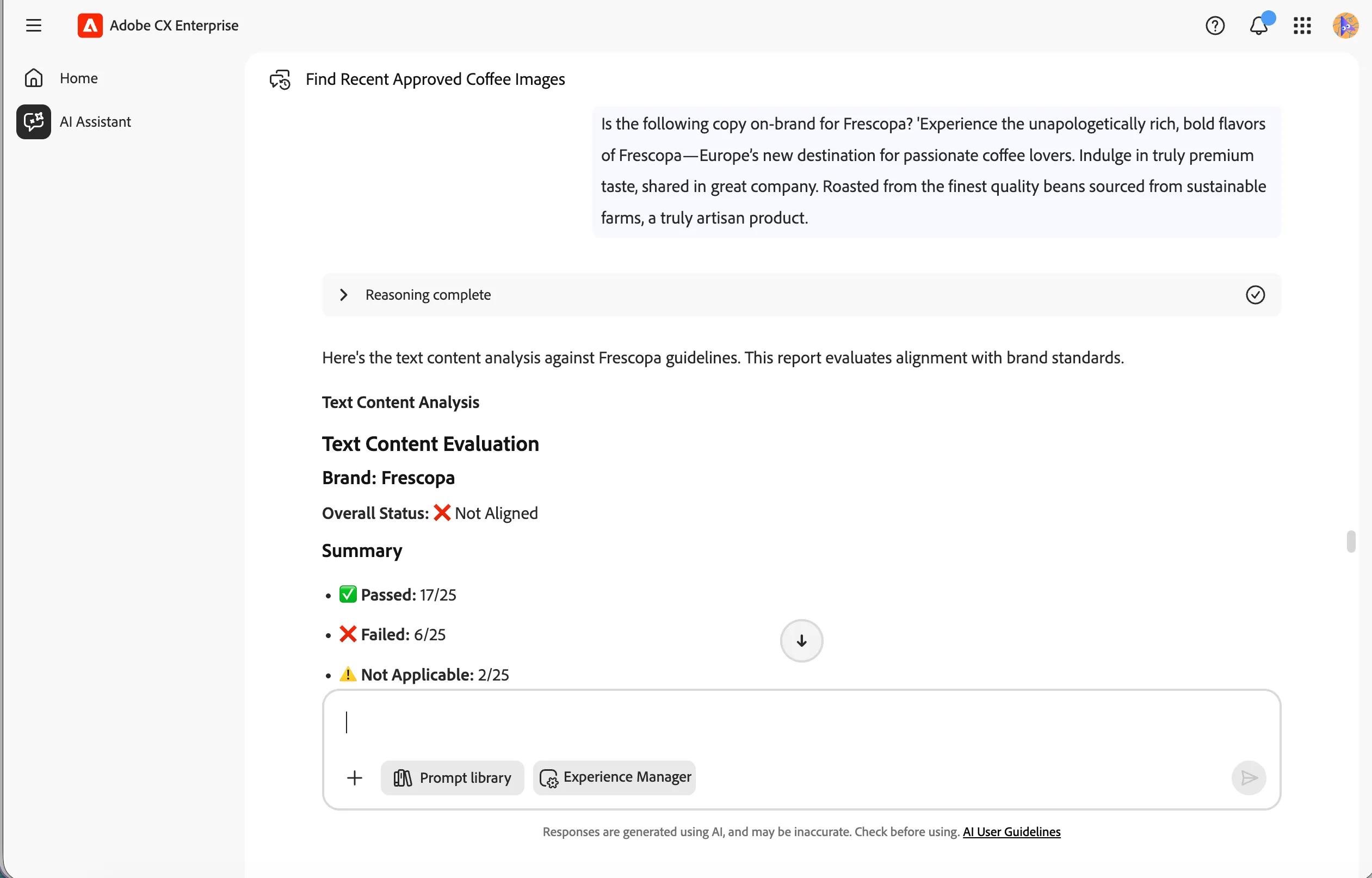
Task: Open the user profile avatar
Action: [x=1346, y=26]
